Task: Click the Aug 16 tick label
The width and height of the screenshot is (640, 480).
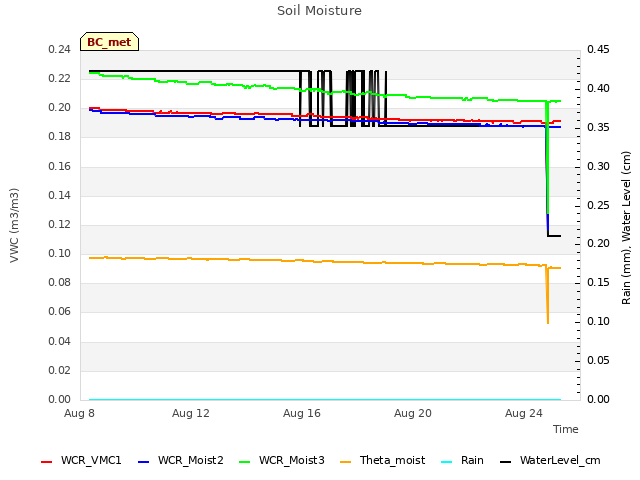Action: point(302,413)
